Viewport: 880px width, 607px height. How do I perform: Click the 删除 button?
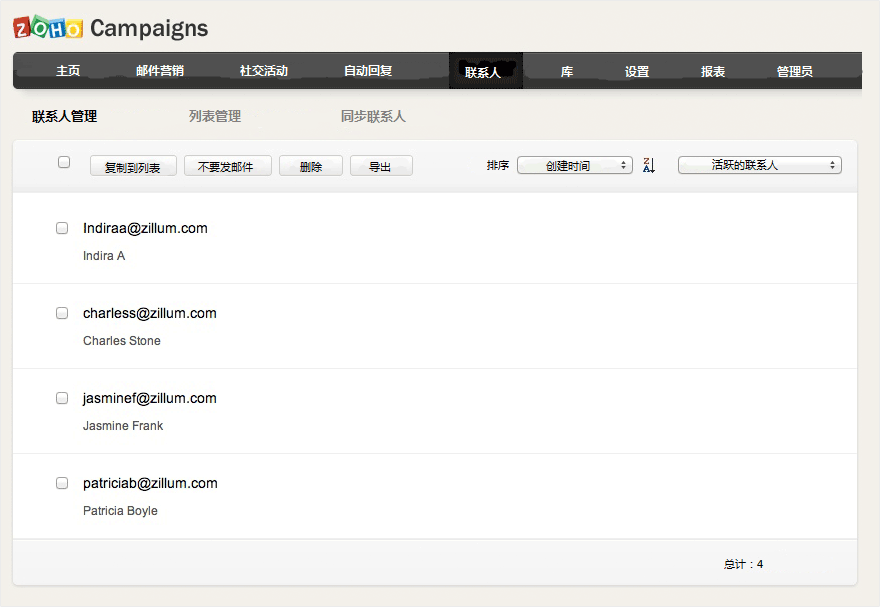pyautogui.click(x=310, y=166)
